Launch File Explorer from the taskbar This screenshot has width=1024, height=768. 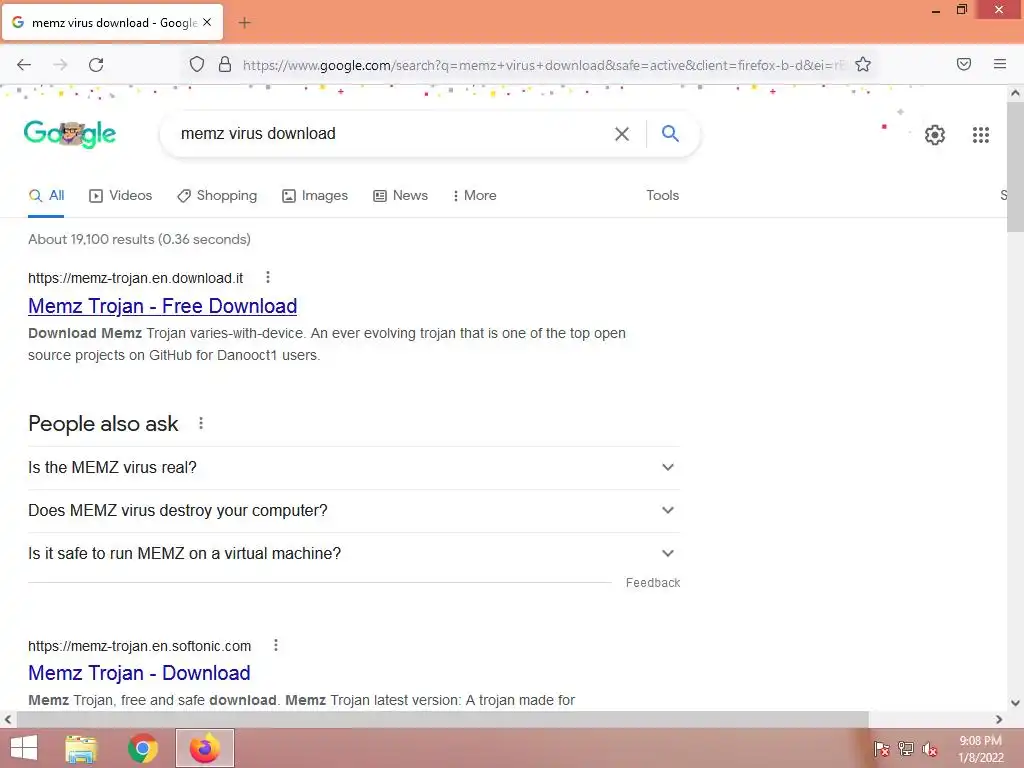click(x=81, y=748)
